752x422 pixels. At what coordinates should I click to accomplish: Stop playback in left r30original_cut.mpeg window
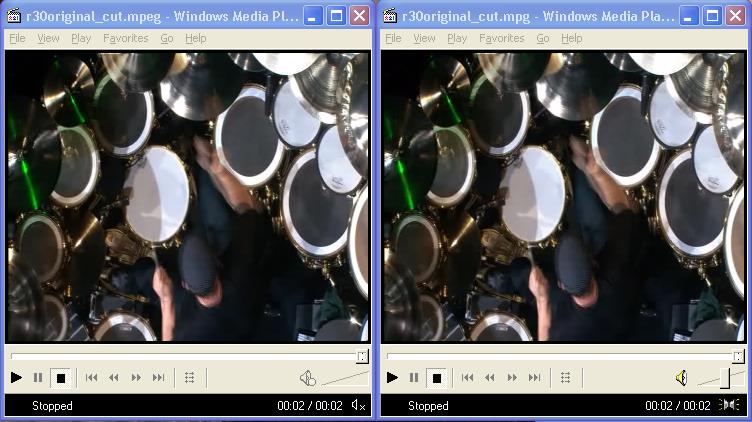click(x=61, y=378)
